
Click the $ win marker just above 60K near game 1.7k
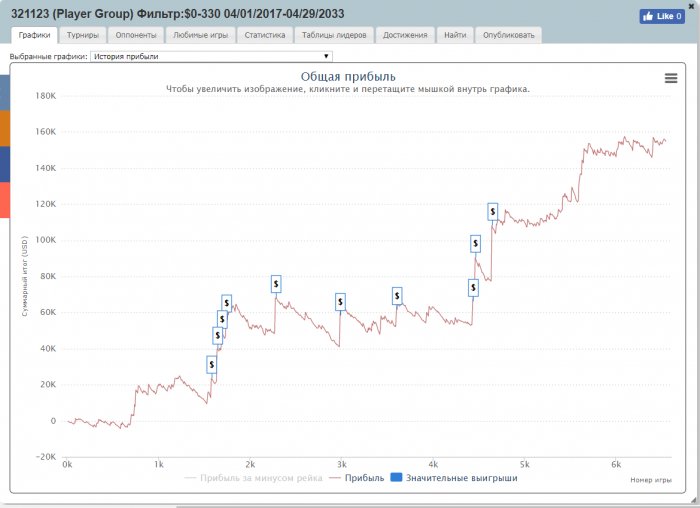coord(226,303)
